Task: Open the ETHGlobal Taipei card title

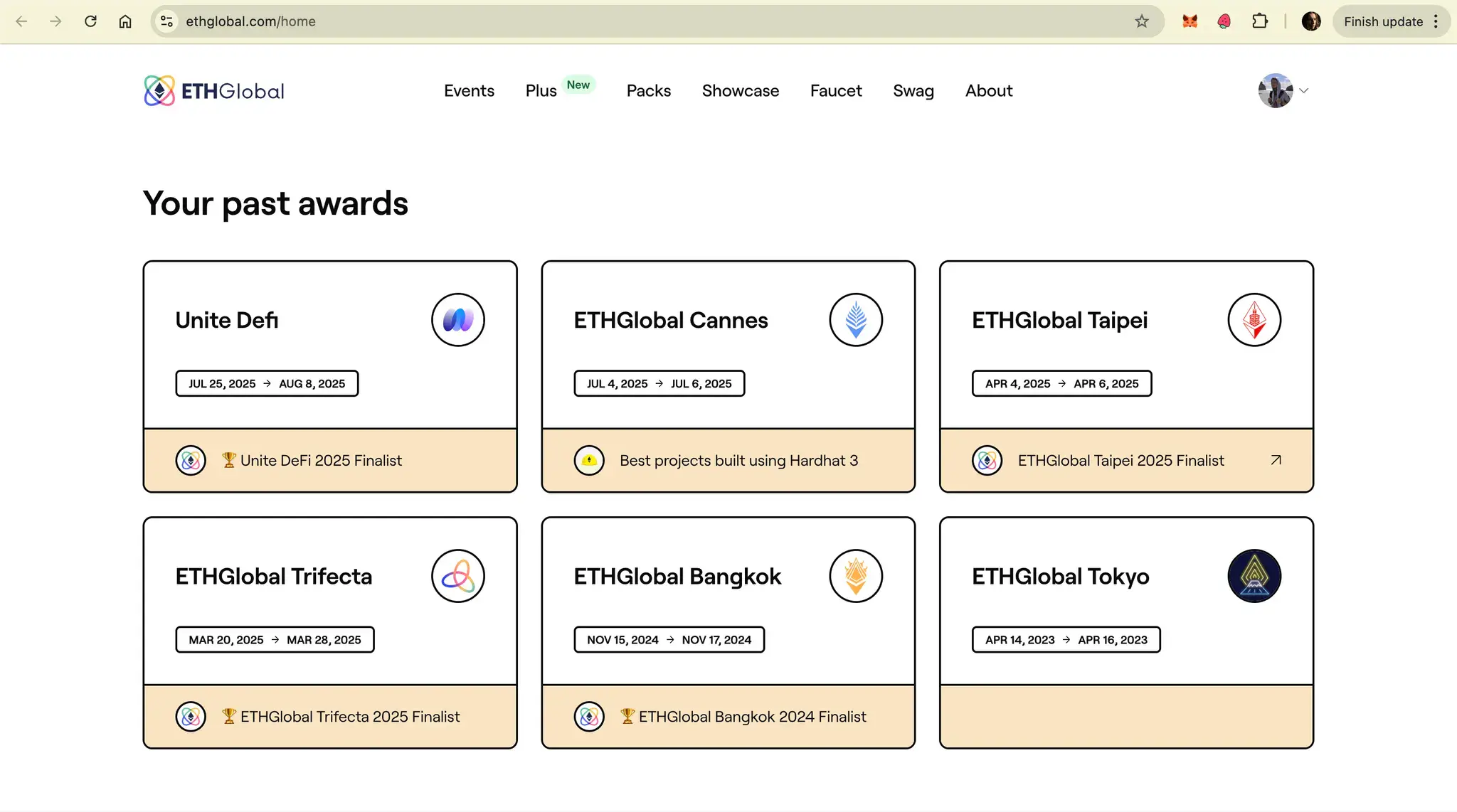Action: (x=1060, y=320)
